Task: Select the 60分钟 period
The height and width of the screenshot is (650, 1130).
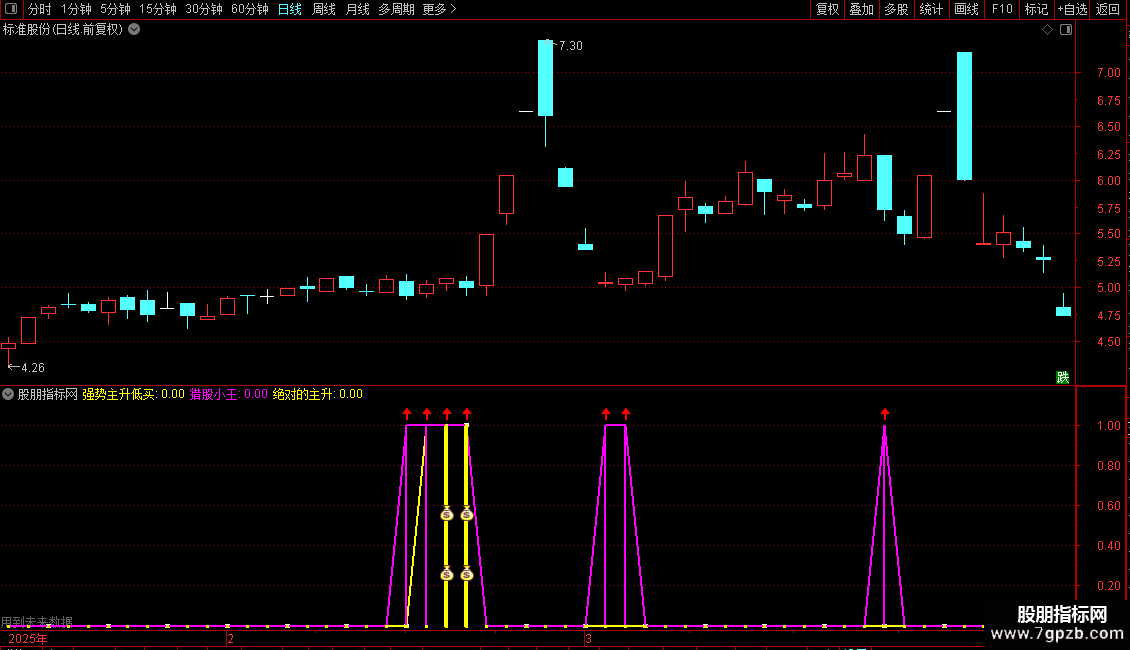Action: point(250,9)
